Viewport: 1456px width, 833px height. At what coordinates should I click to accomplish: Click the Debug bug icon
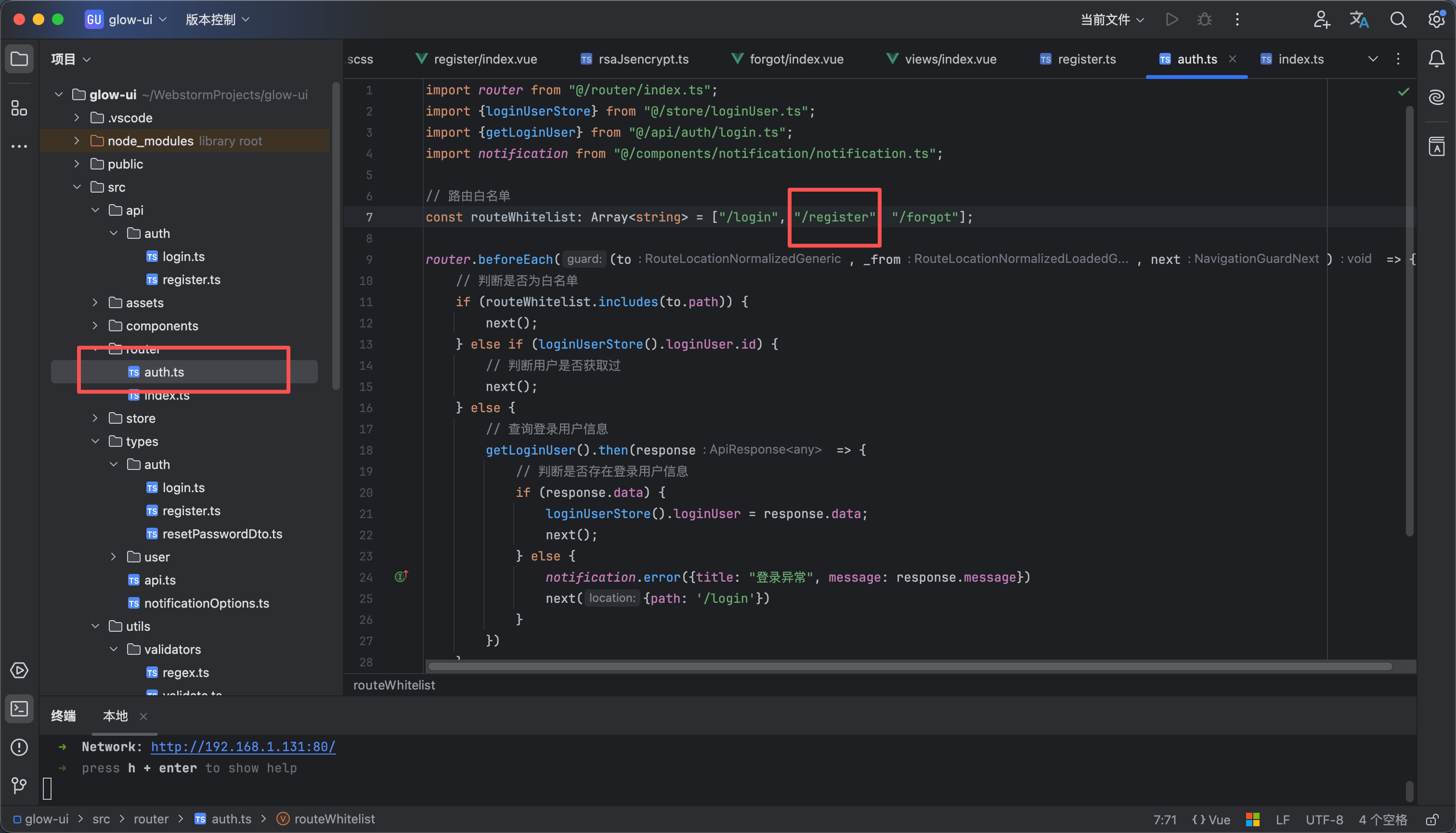point(1204,19)
